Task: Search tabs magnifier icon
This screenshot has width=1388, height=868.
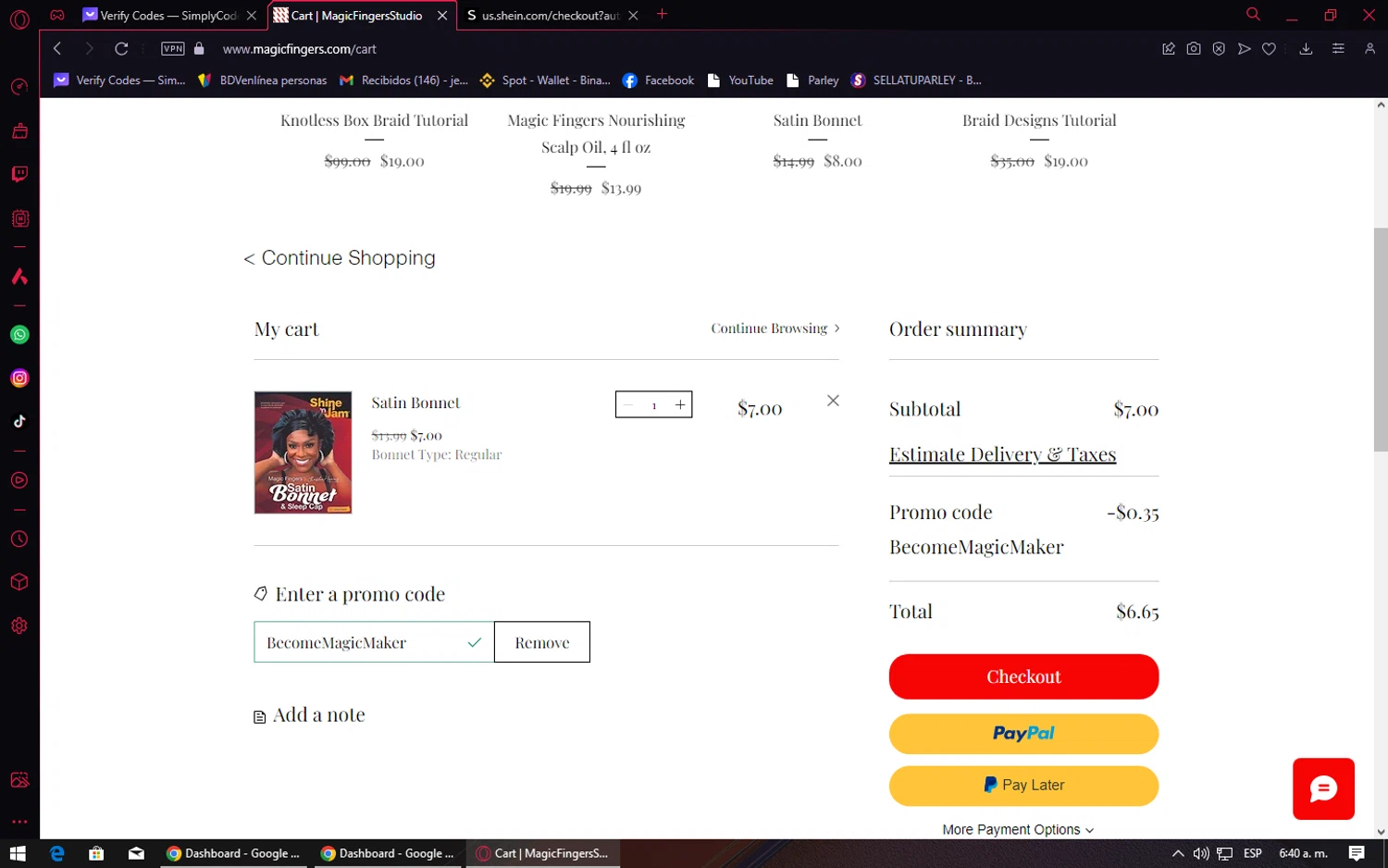Action: [x=1253, y=15]
